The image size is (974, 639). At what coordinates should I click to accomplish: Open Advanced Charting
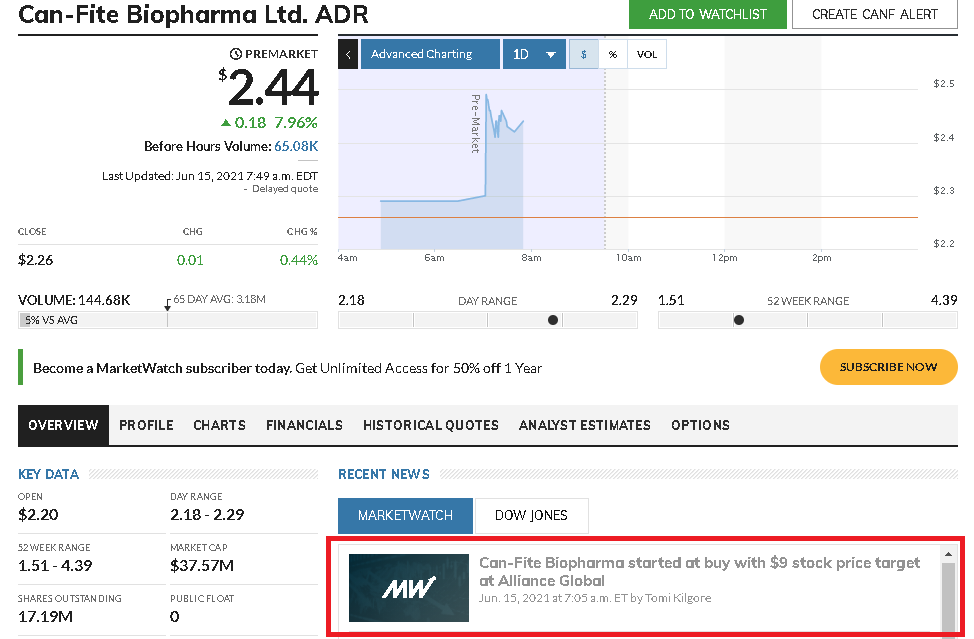click(430, 54)
